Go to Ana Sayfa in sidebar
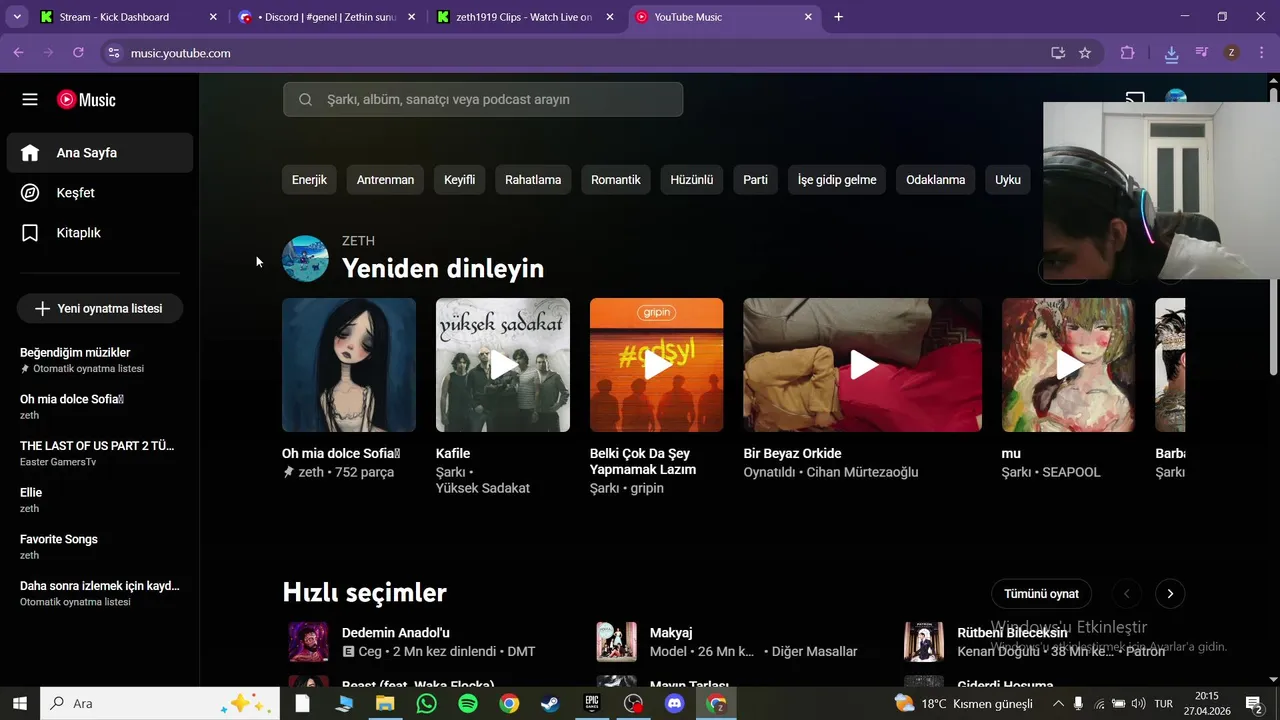The height and width of the screenshot is (720, 1280). click(100, 153)
